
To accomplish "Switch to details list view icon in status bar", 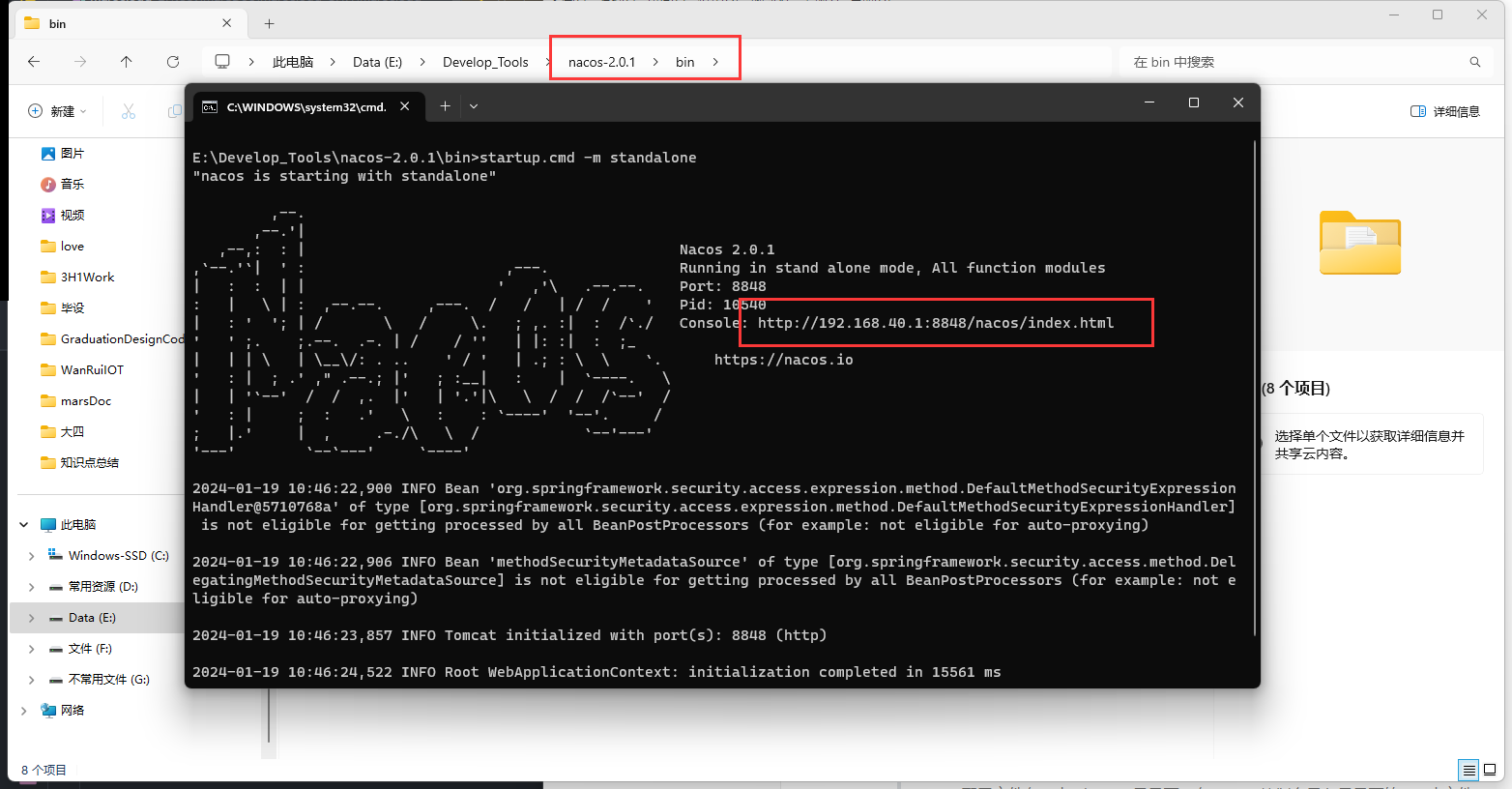I will [x=1468, y=770].
